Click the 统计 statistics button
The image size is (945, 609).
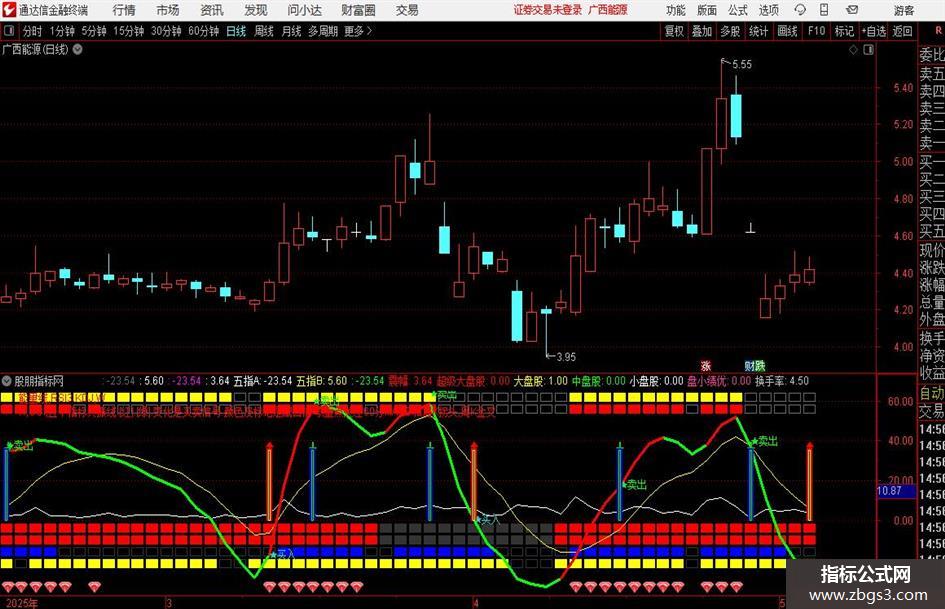(759, 31)
